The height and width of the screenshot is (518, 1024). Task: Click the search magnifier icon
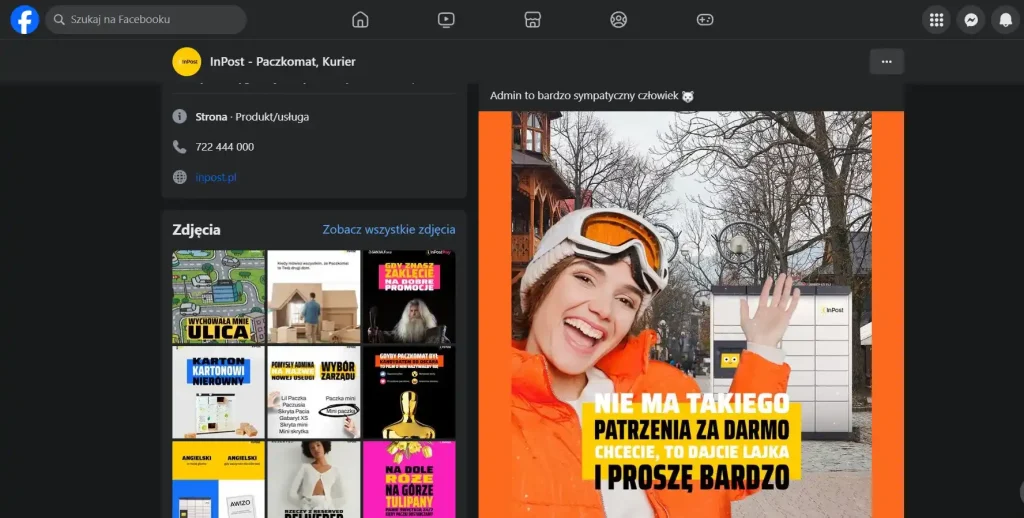tap(59, 20)
